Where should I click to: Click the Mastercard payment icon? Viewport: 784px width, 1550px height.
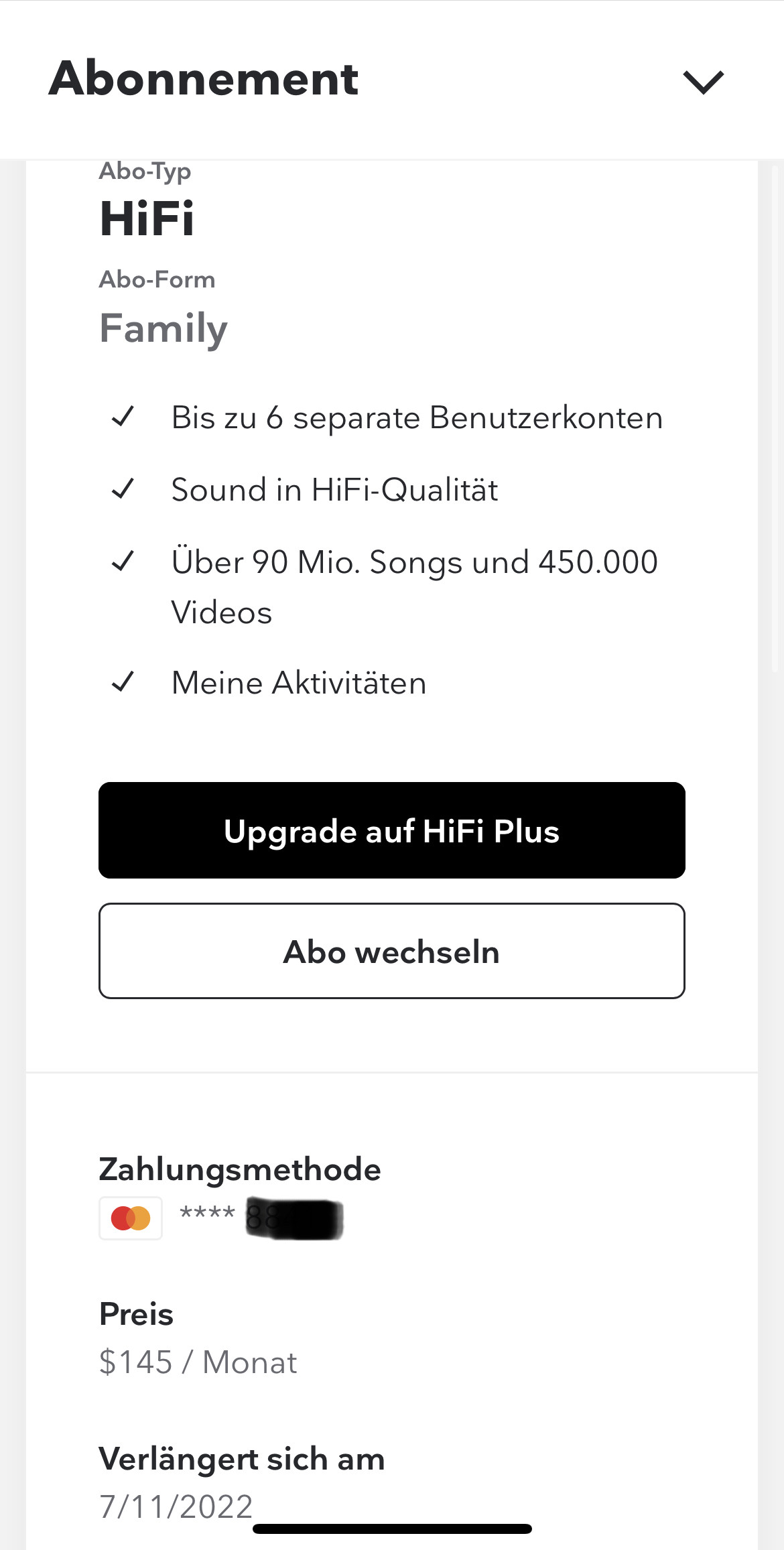point(131,1218)
